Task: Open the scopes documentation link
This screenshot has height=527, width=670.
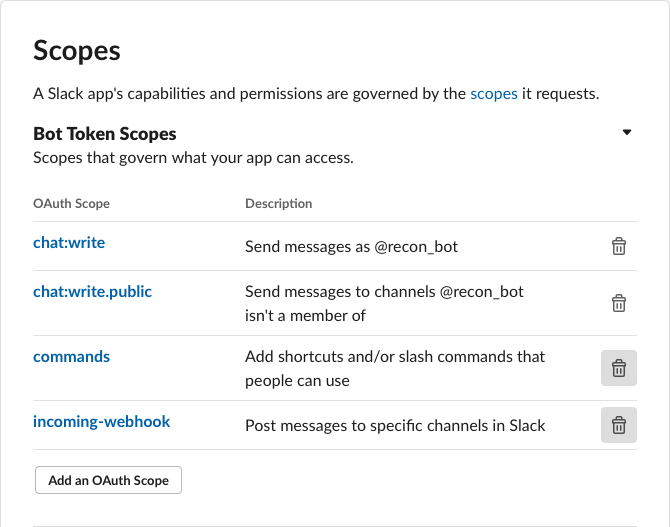Action: point(493,94)
